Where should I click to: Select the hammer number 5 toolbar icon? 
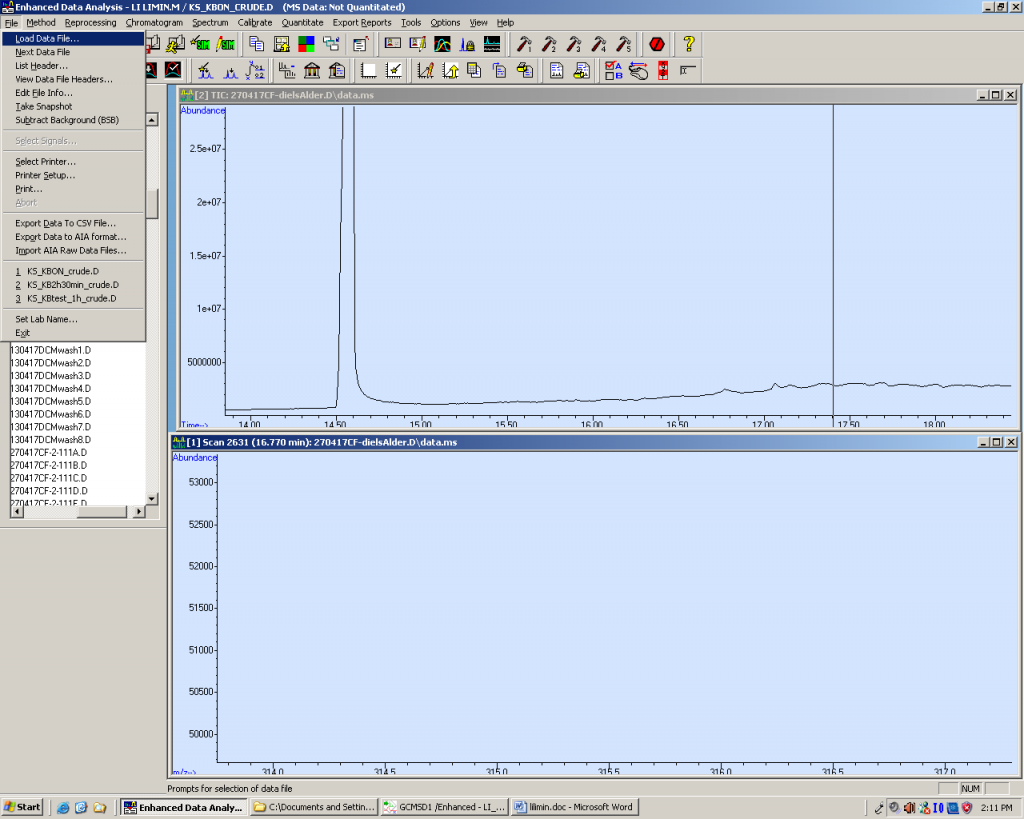(x=624, y=44)
